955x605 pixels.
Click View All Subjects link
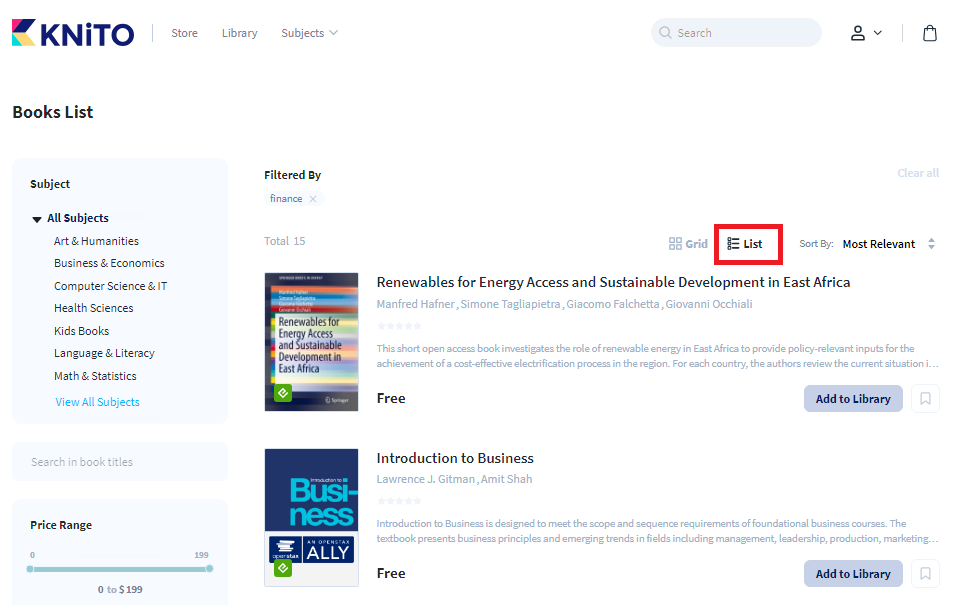pos(97,402)
